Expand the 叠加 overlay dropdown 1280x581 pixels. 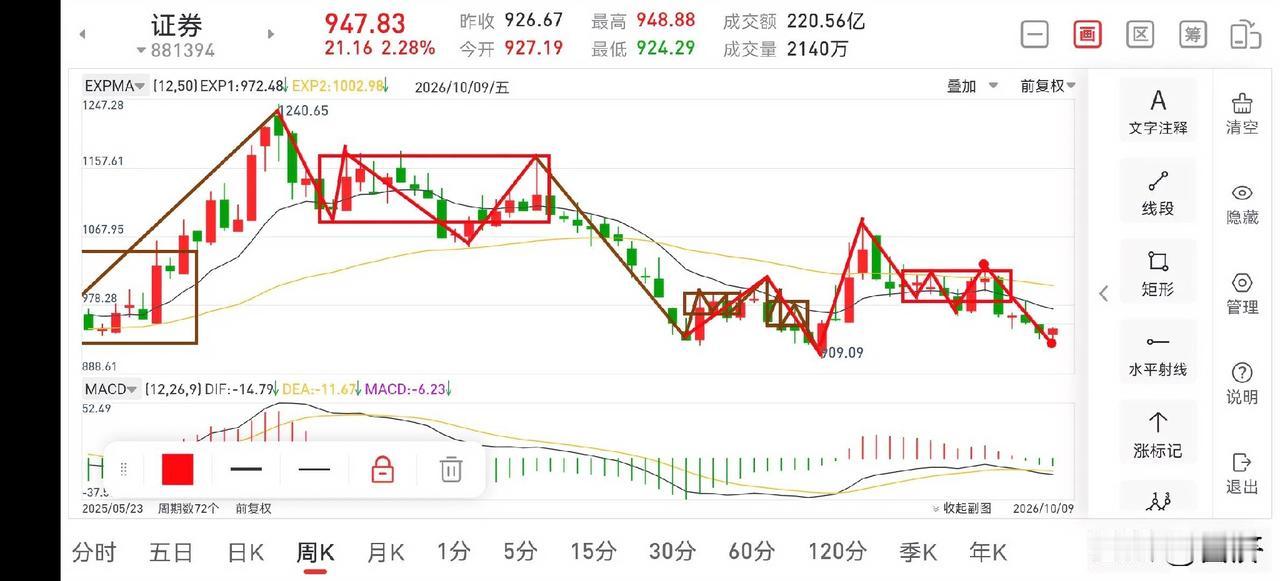972,86
